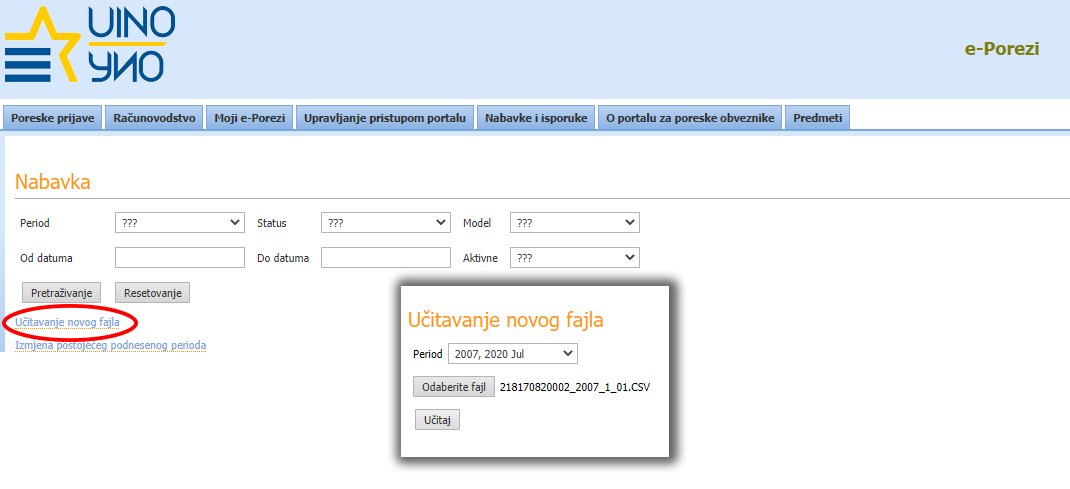Click the Odaberite fajl button
Viewport: 1070px width, 489px height.
tap(454, 387)
